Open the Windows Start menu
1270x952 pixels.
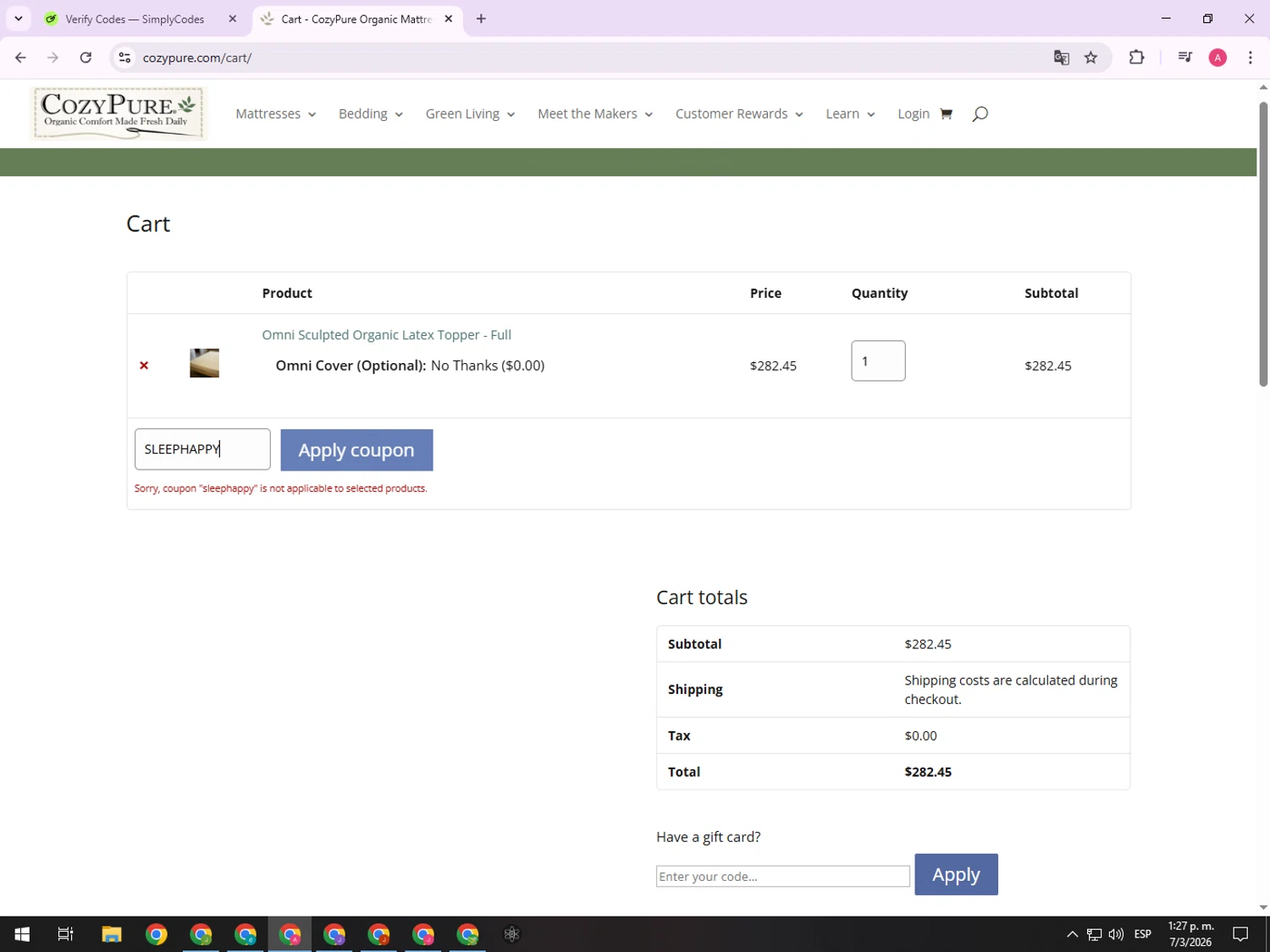(x=22, y=934)
